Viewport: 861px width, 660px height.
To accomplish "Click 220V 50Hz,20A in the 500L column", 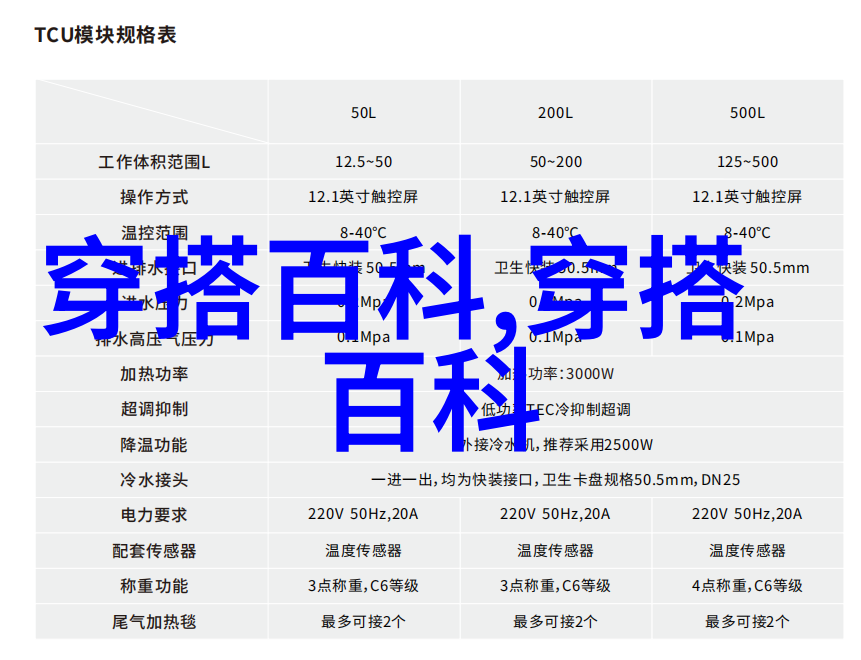I will [x=747, y=515].
